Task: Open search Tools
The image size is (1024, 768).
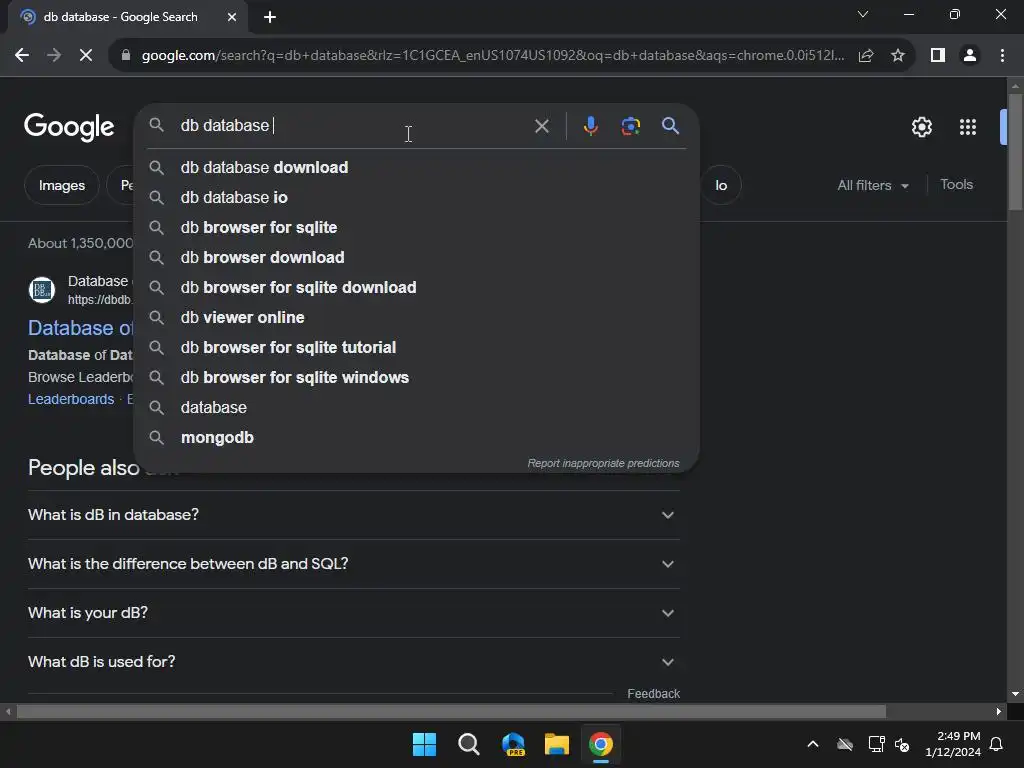Action: [x=956, y=185]
